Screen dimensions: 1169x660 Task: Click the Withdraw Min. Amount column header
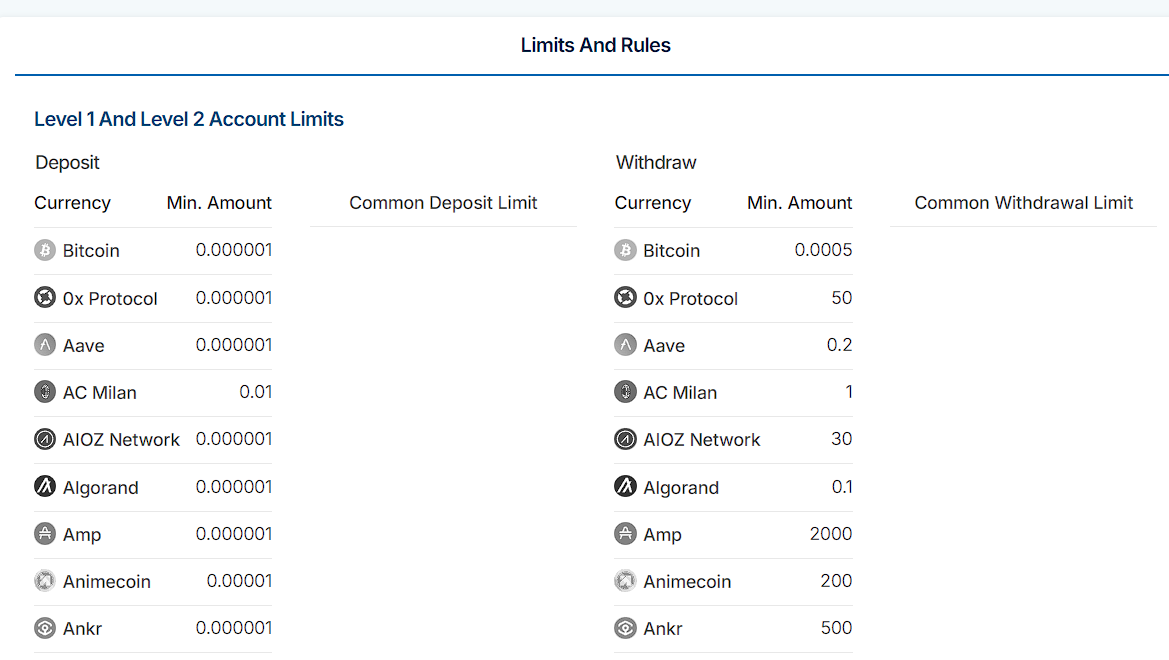799,203
